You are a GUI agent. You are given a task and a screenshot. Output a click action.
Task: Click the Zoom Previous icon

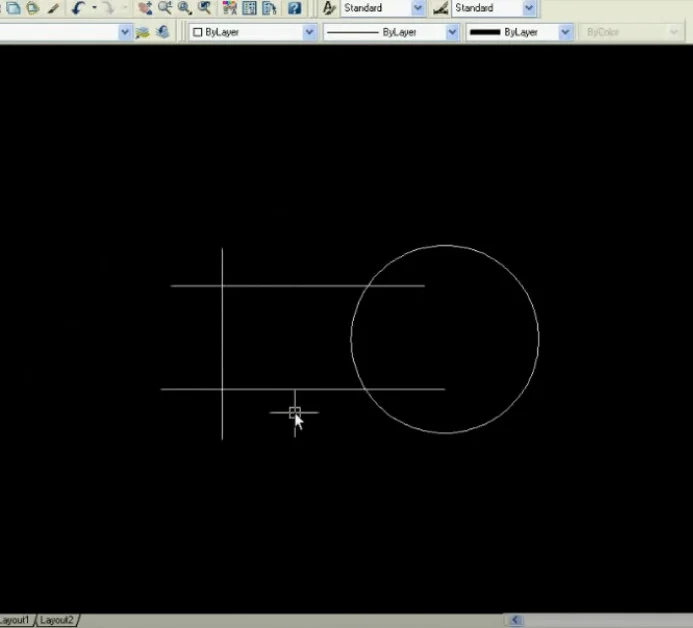204,8
